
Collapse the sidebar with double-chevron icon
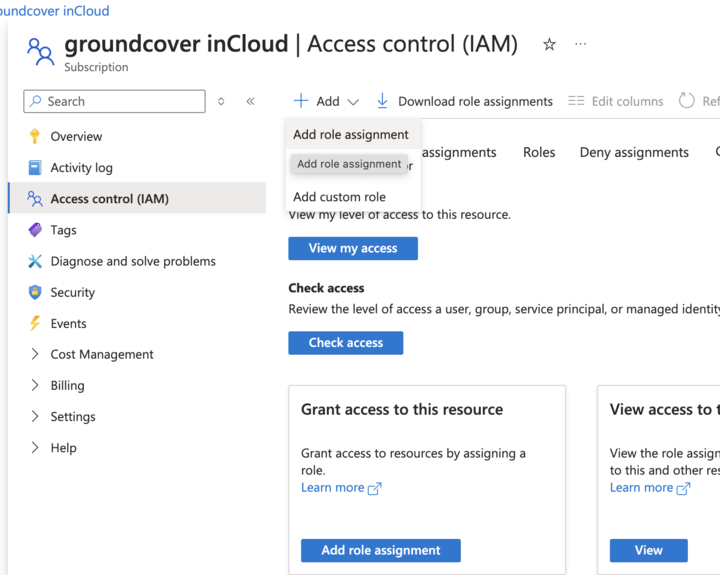click(x=250, y=101)
